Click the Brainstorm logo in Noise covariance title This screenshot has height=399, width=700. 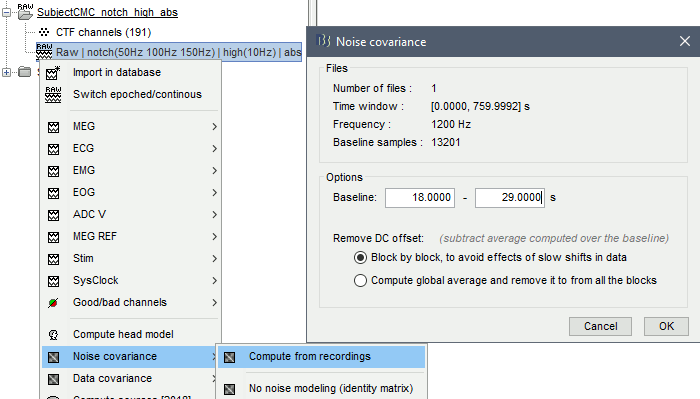click(x=323, y=41)
